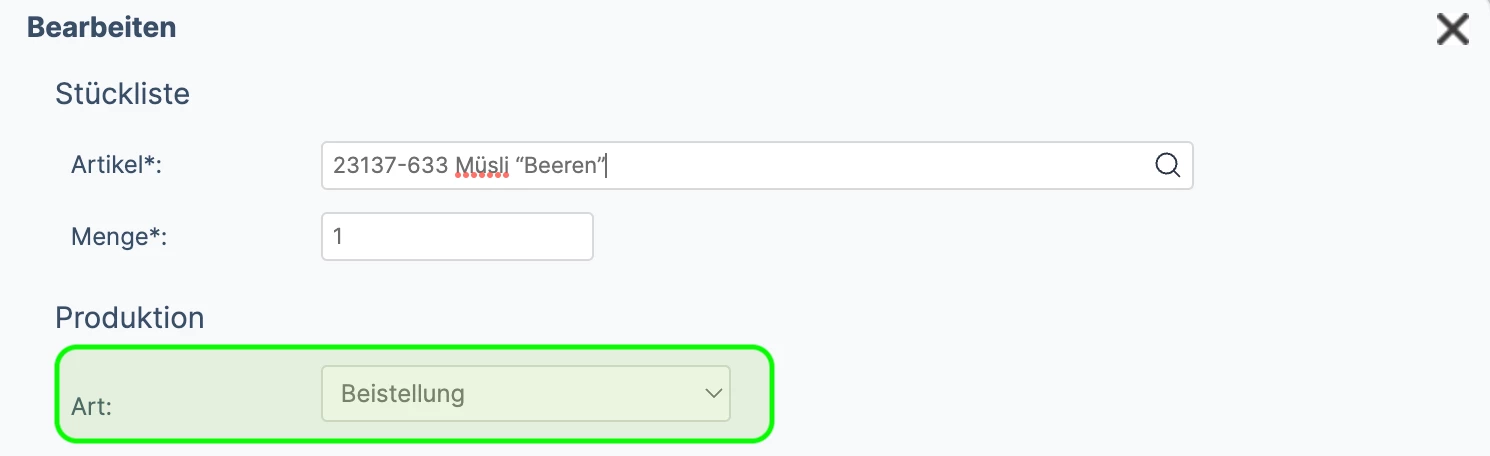
Task: Focus the Artikel input field
Action: (x=757, y=165)
